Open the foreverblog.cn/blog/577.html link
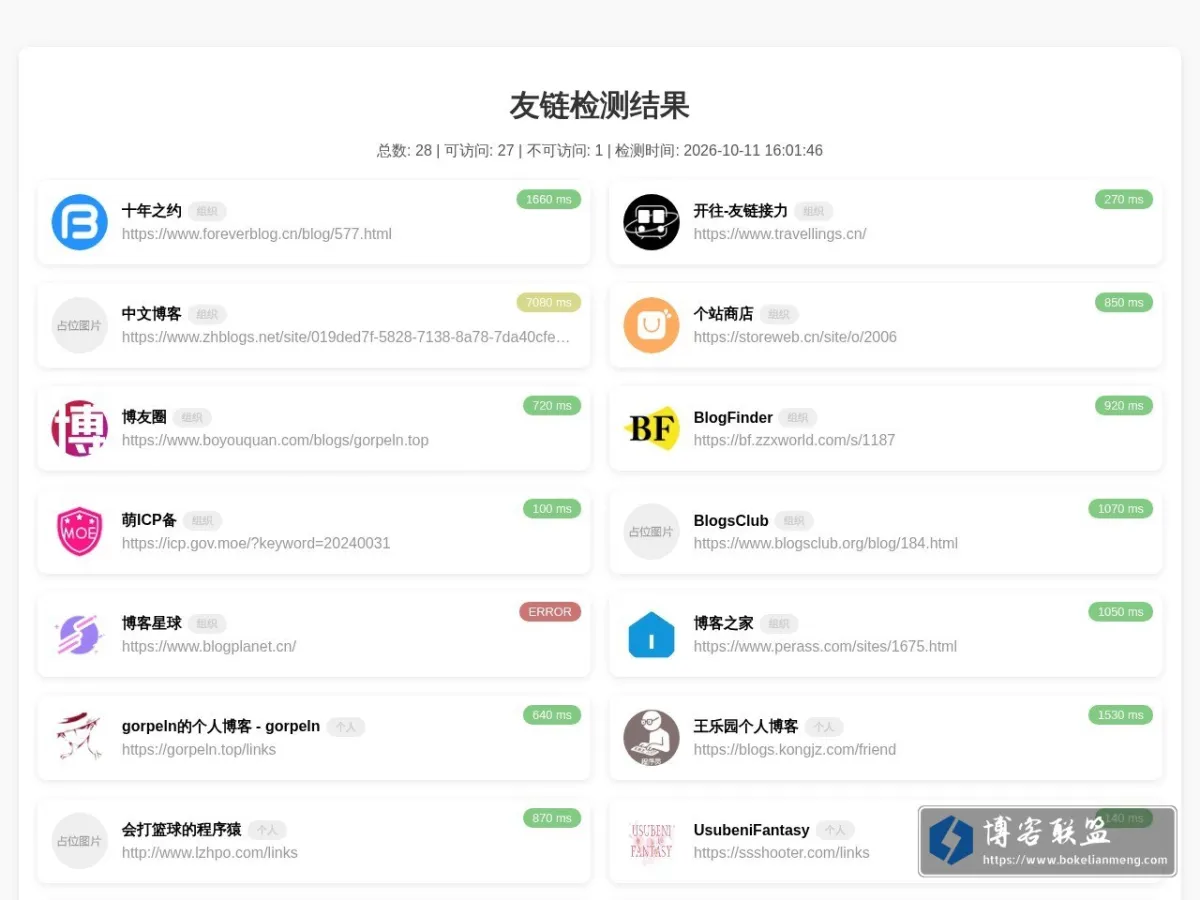Image resolution: width=1200 pixels, height=900 pixels. coord(257,234)
